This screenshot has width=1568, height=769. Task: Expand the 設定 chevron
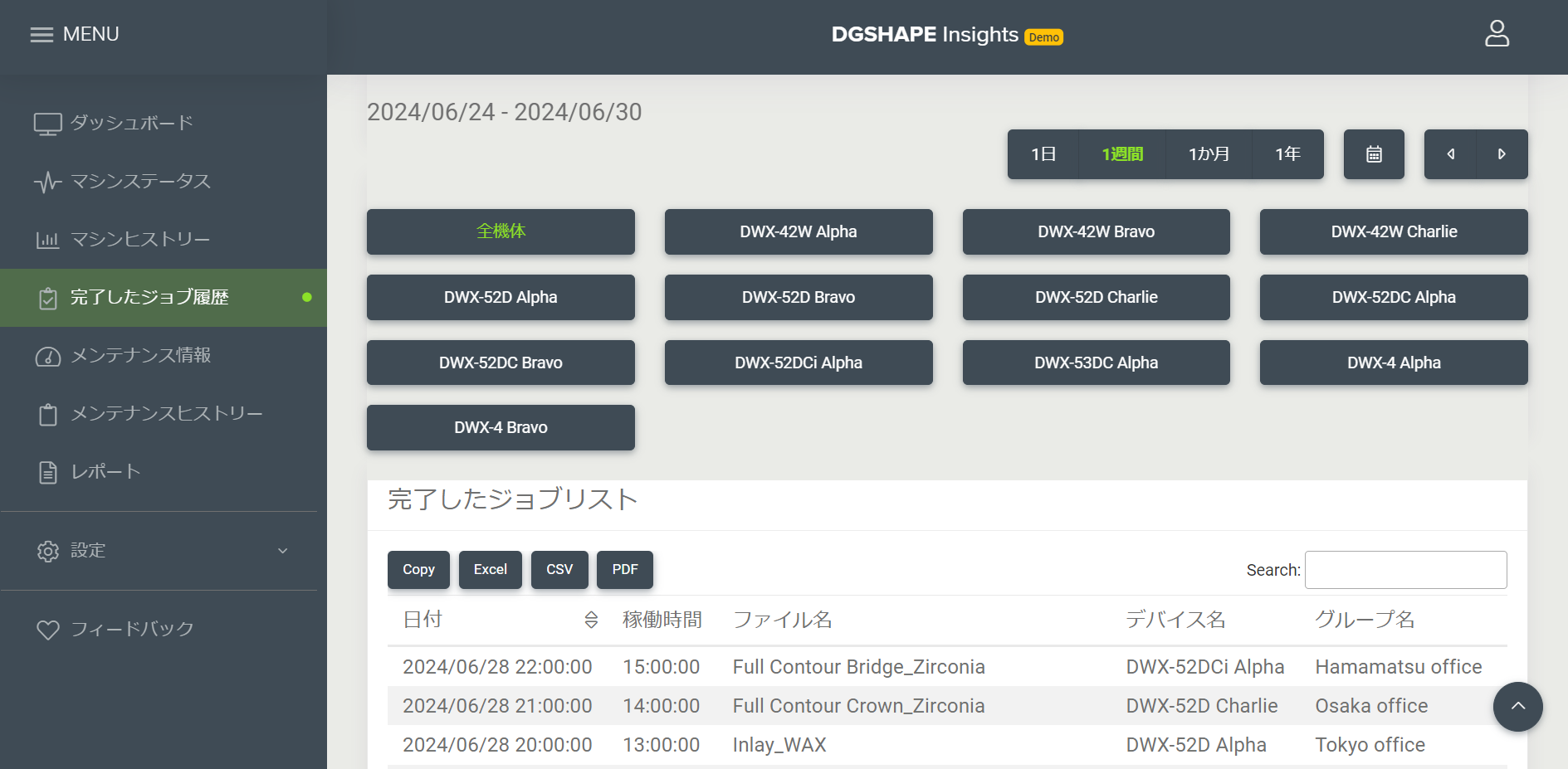click(x=282, y=551)
